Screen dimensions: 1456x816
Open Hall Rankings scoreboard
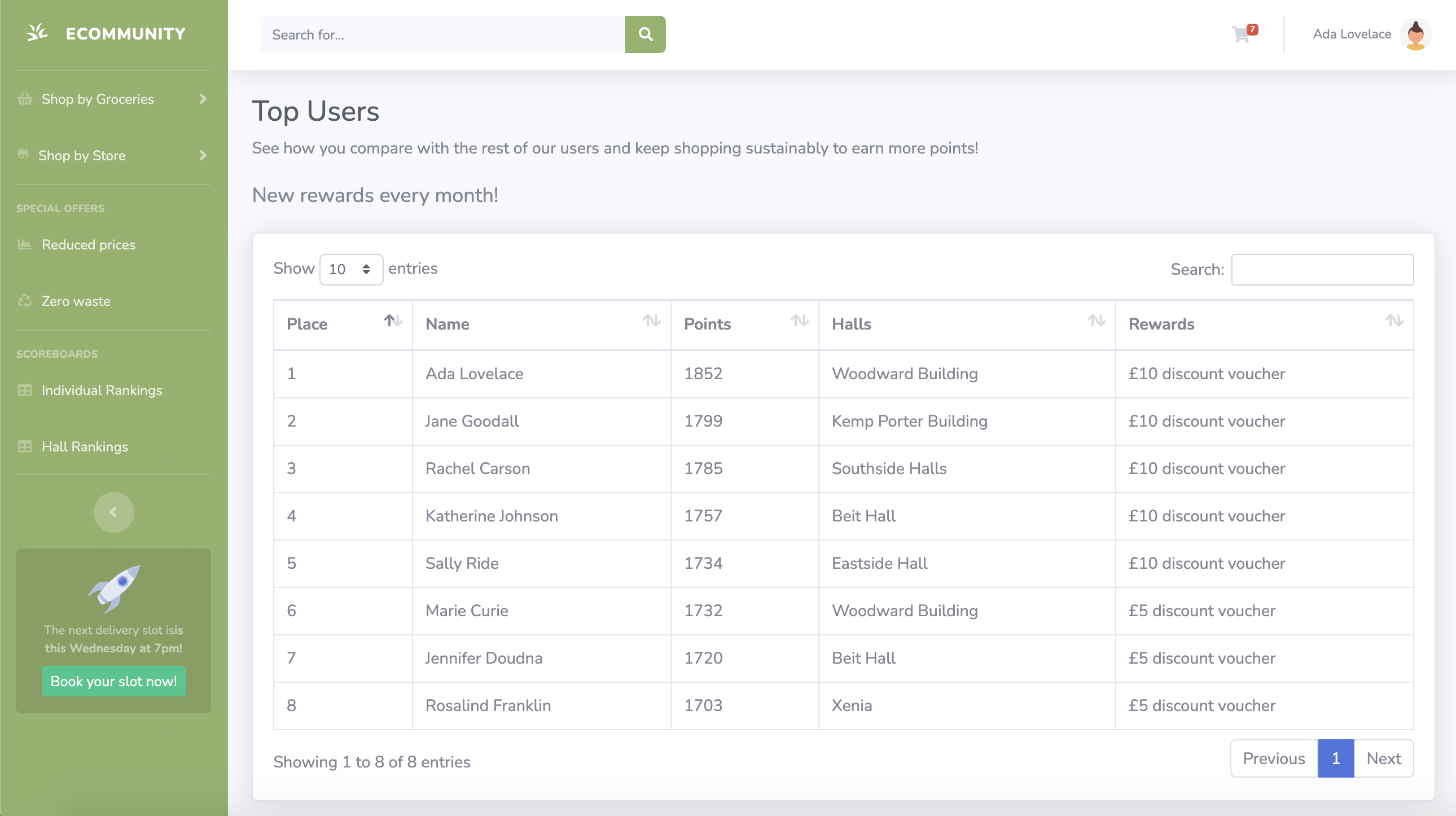pos(85,446)
